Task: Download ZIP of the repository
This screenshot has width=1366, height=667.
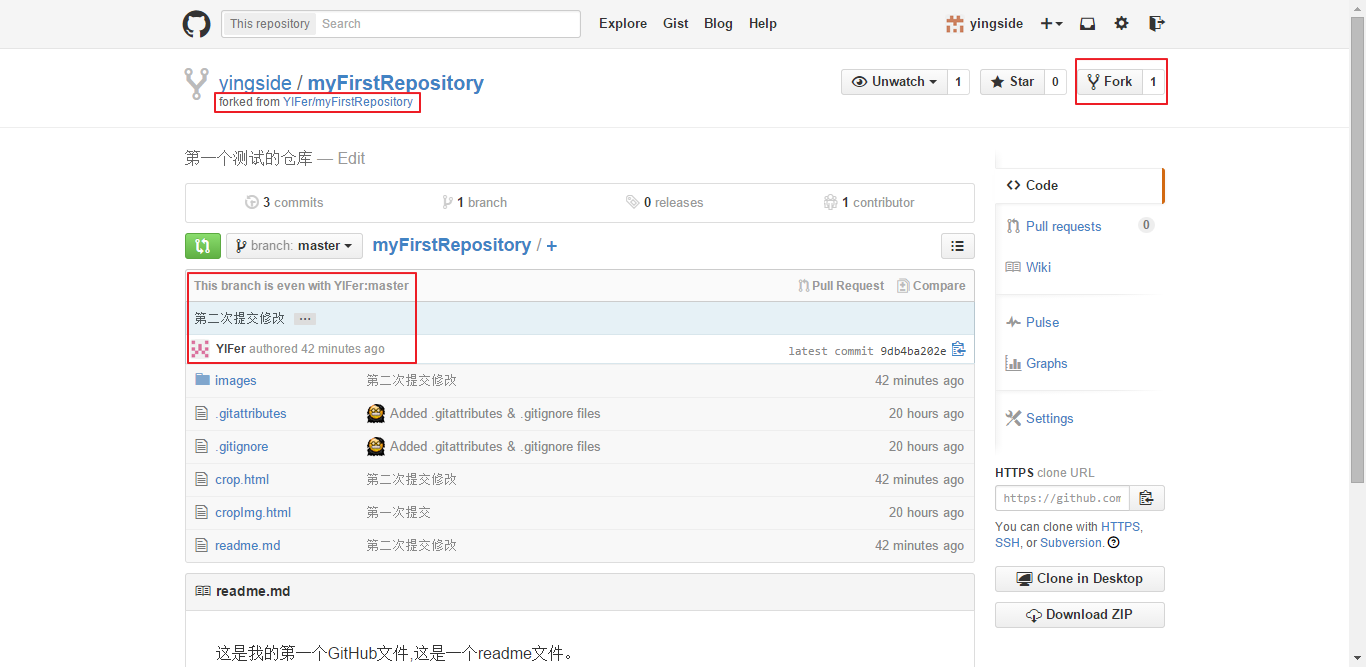Action: [1079, 615]
